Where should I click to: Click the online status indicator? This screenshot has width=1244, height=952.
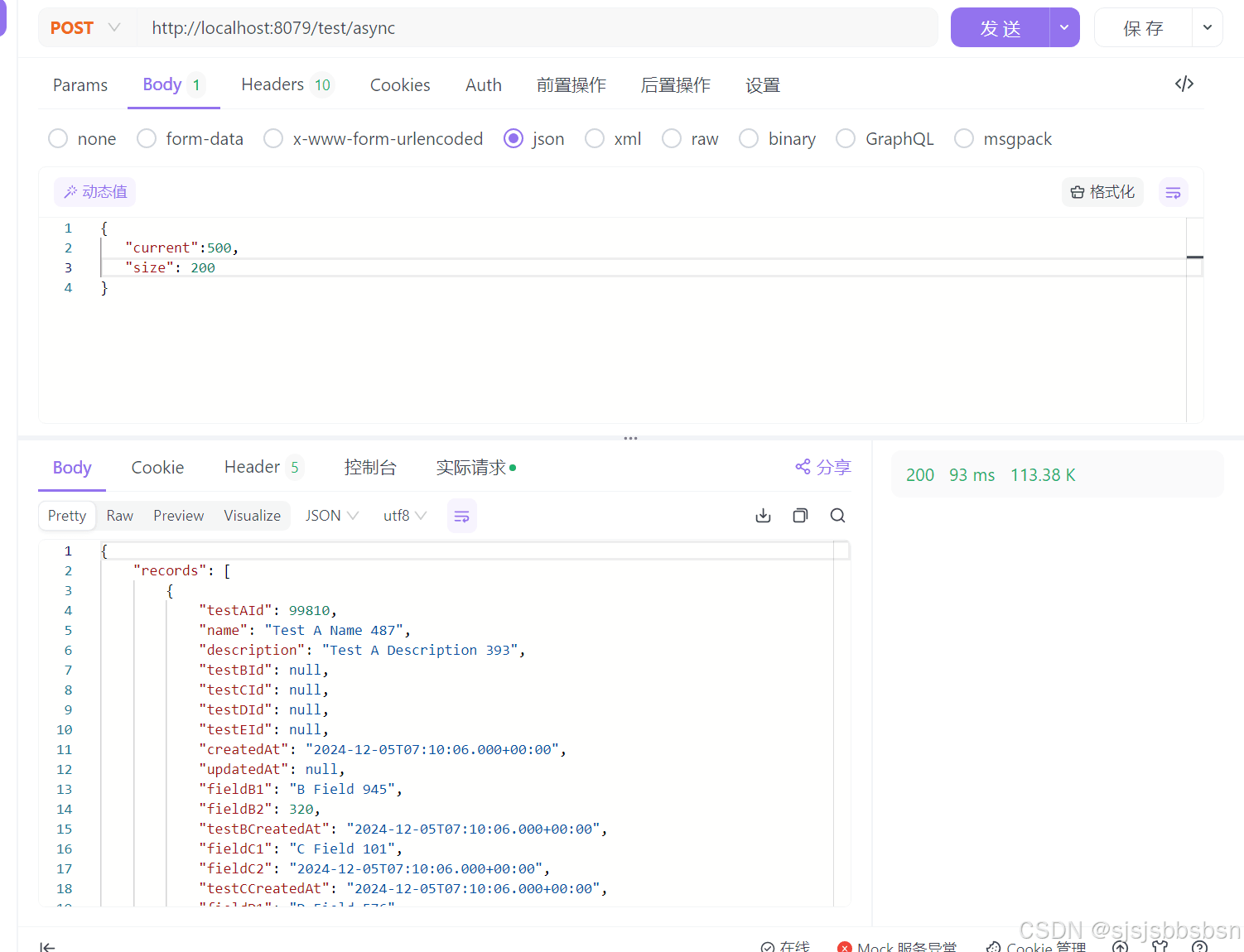pyautogui.click(x=785, y=946)
